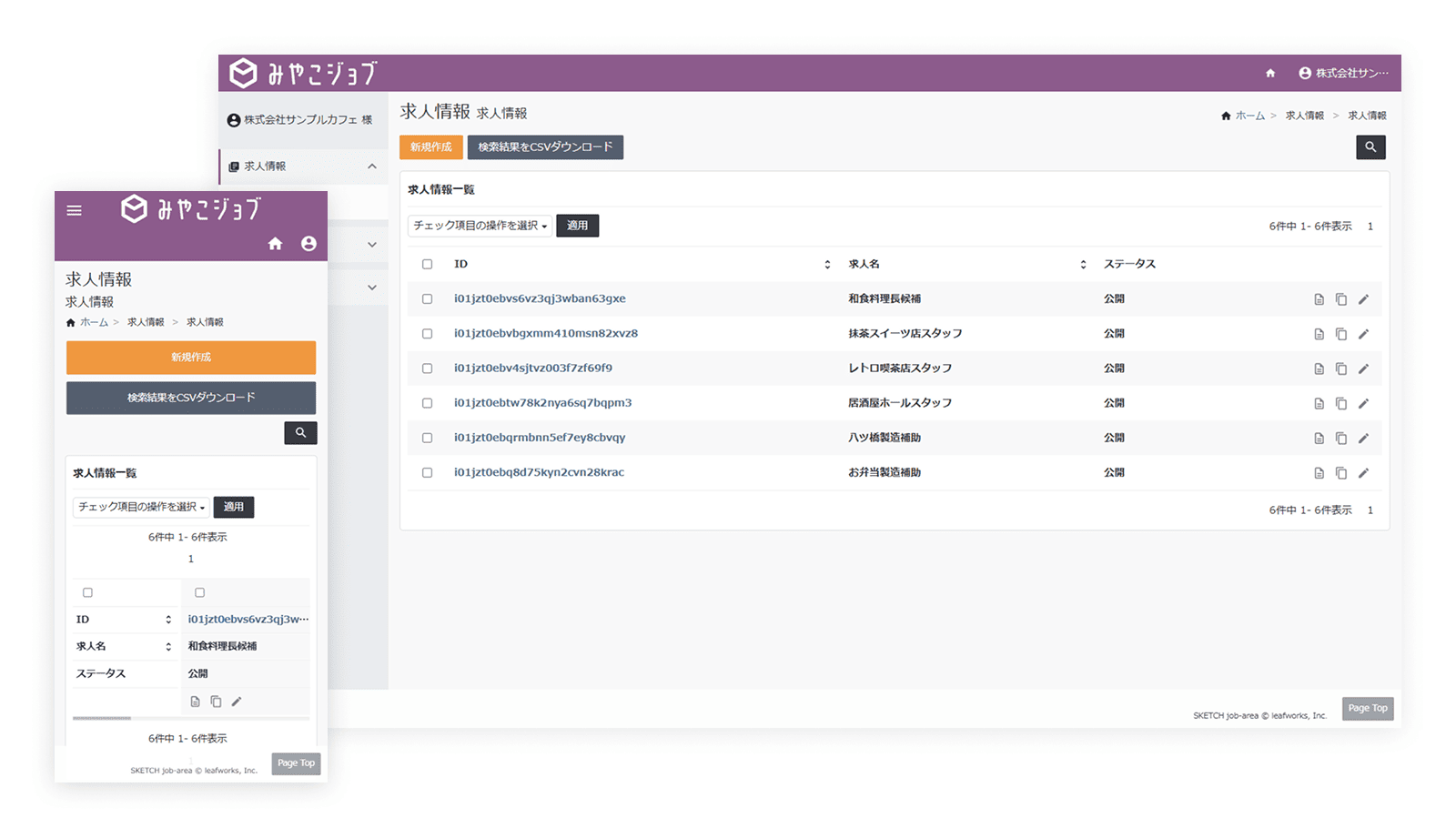Edit the 居酒屋ホールスタッフ job with pencil icon
Viewport: 1456px width, 838px height.
pos(1363,403)
